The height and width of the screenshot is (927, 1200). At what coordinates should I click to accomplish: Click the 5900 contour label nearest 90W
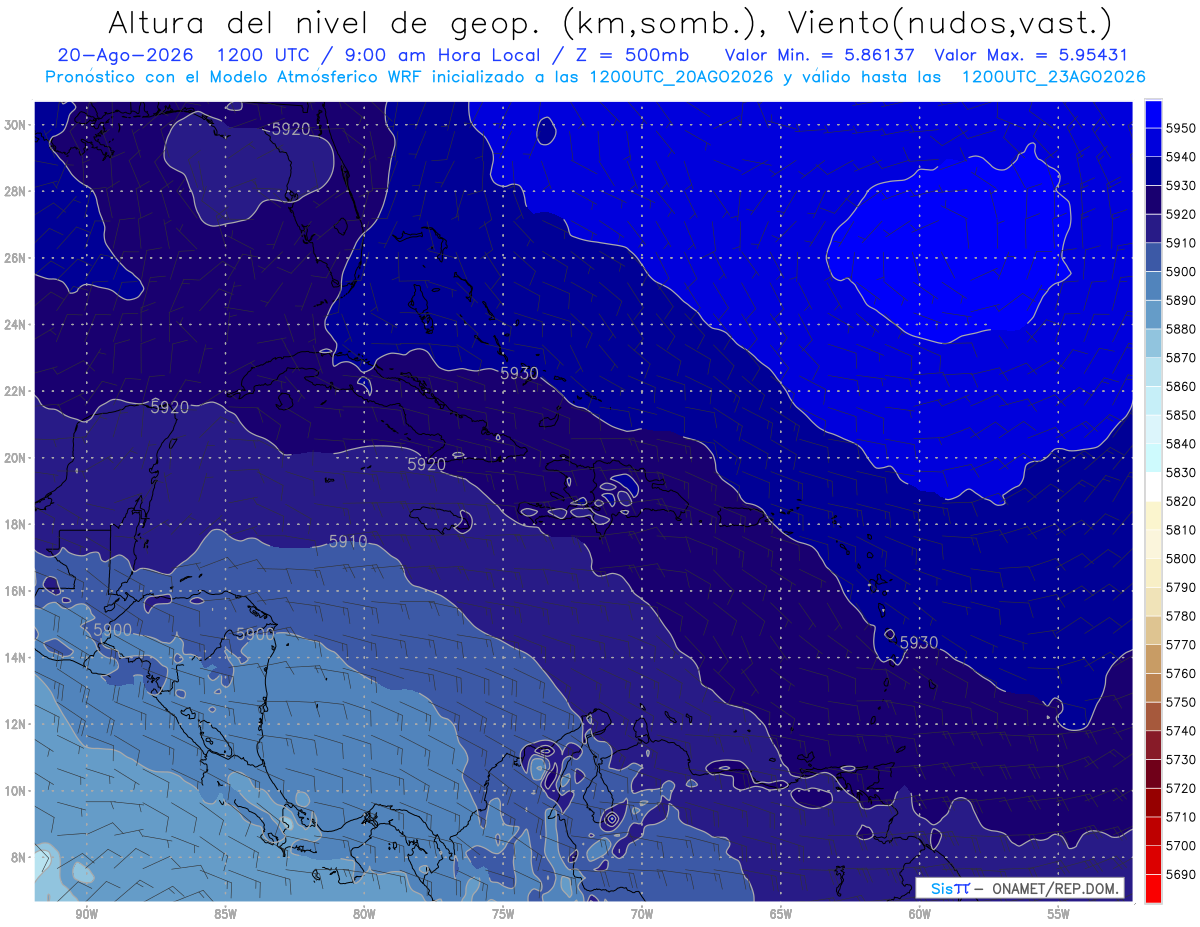pos(112,629)
